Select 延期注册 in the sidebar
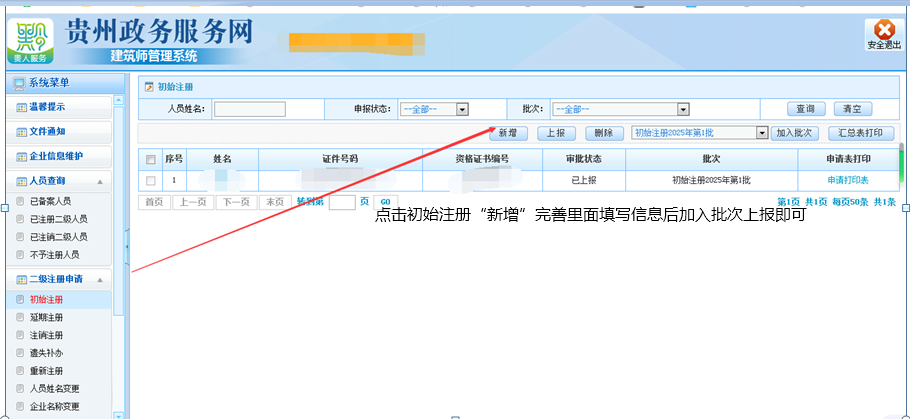 click(46, 317)
